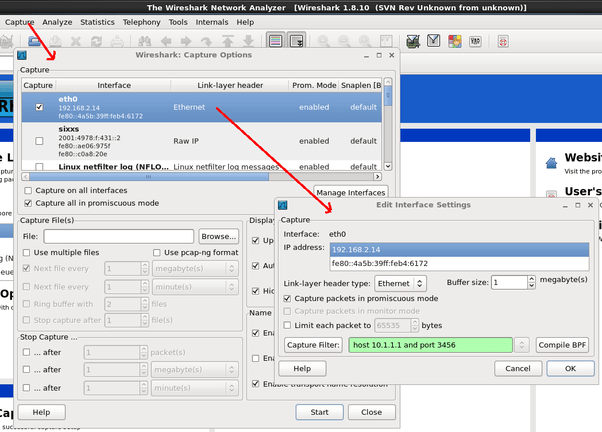Click the Reload capture file icon
The width and height of the screenshot is (602, 432).
(96, 41)
